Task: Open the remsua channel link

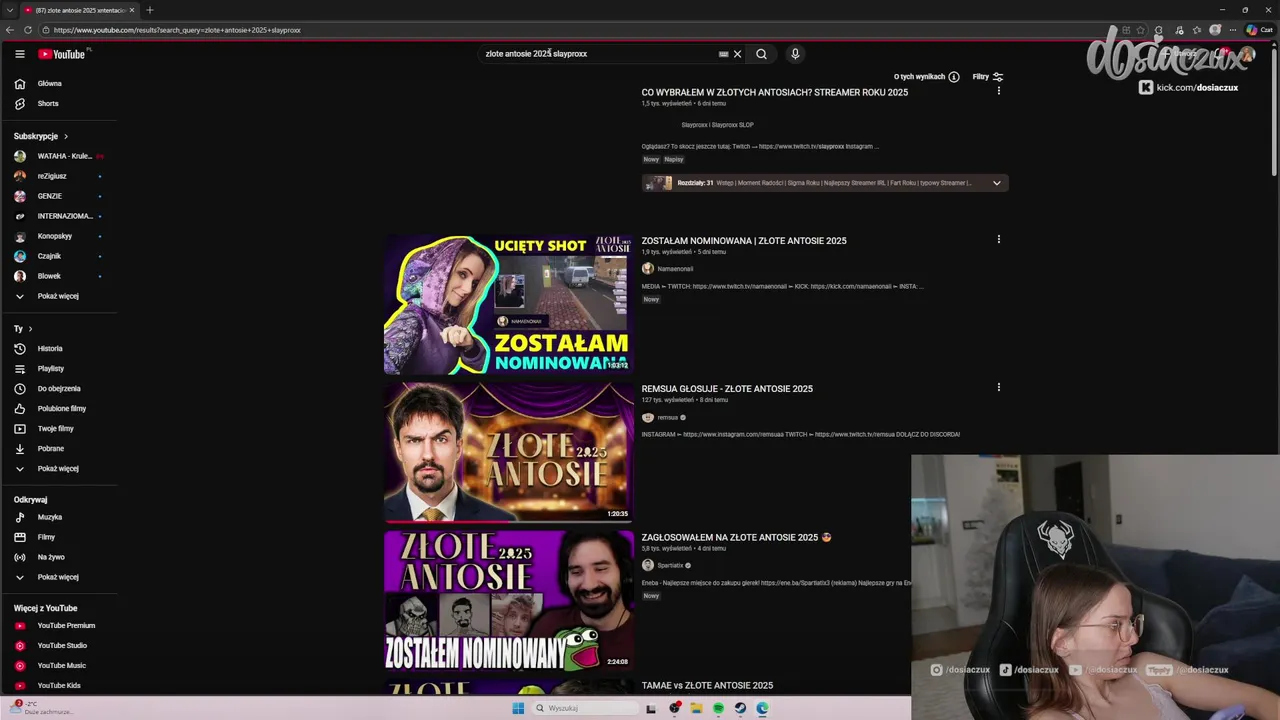Action: click(x=667, y=418)
